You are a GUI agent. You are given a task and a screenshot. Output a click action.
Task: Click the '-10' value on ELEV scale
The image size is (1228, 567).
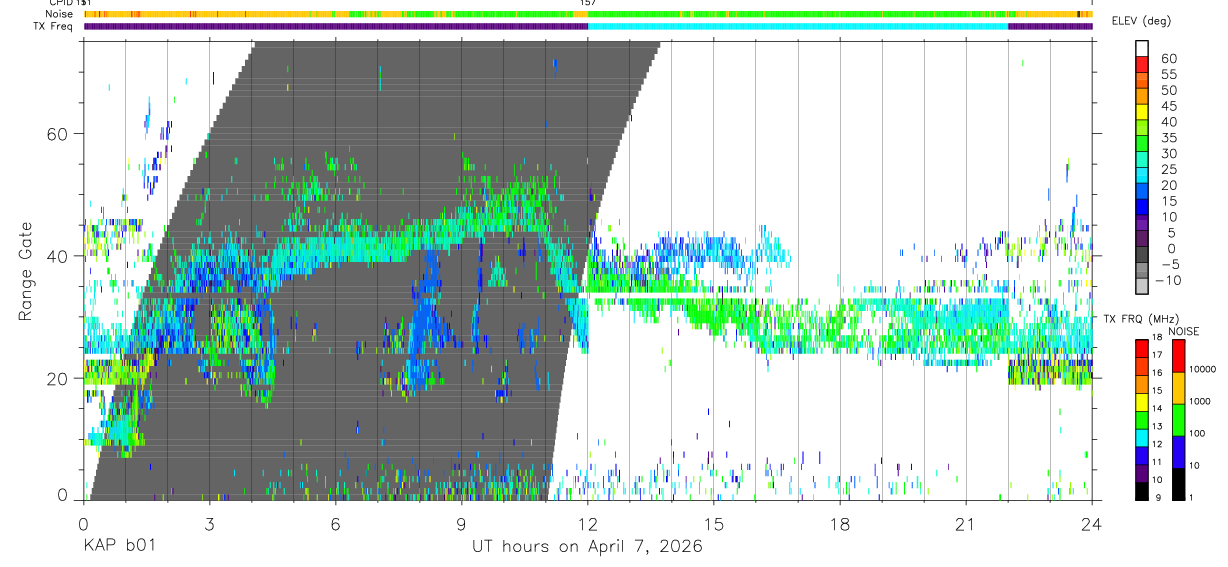(1170, 280)
